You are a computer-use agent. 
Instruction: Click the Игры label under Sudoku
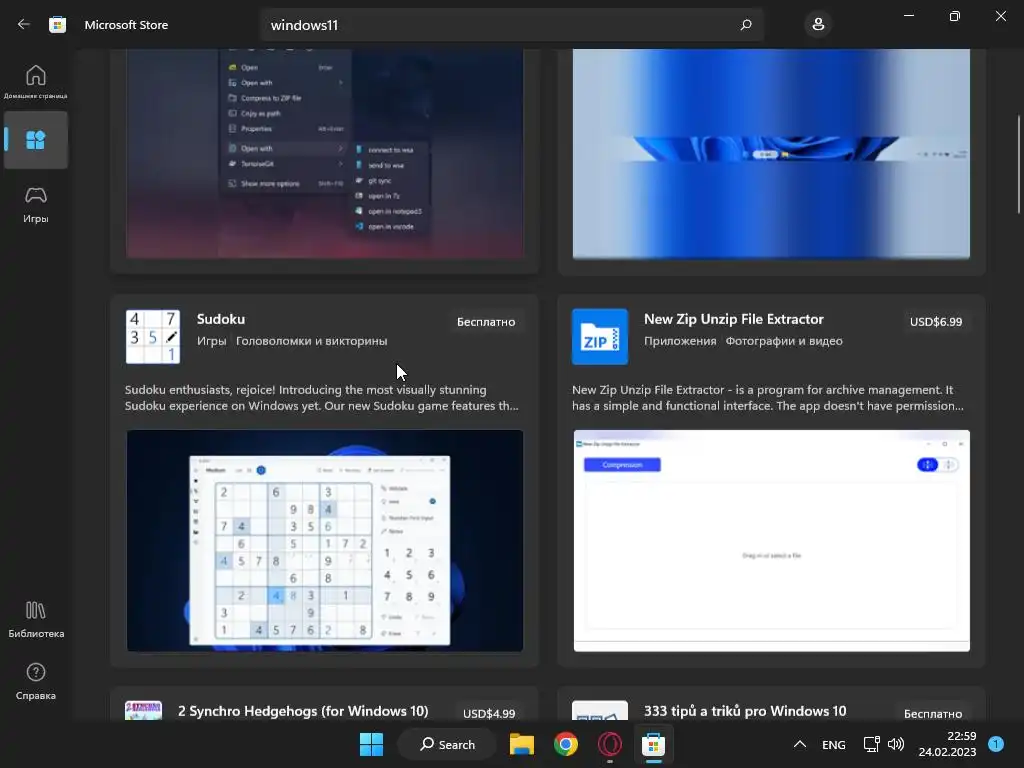[212, 341]
